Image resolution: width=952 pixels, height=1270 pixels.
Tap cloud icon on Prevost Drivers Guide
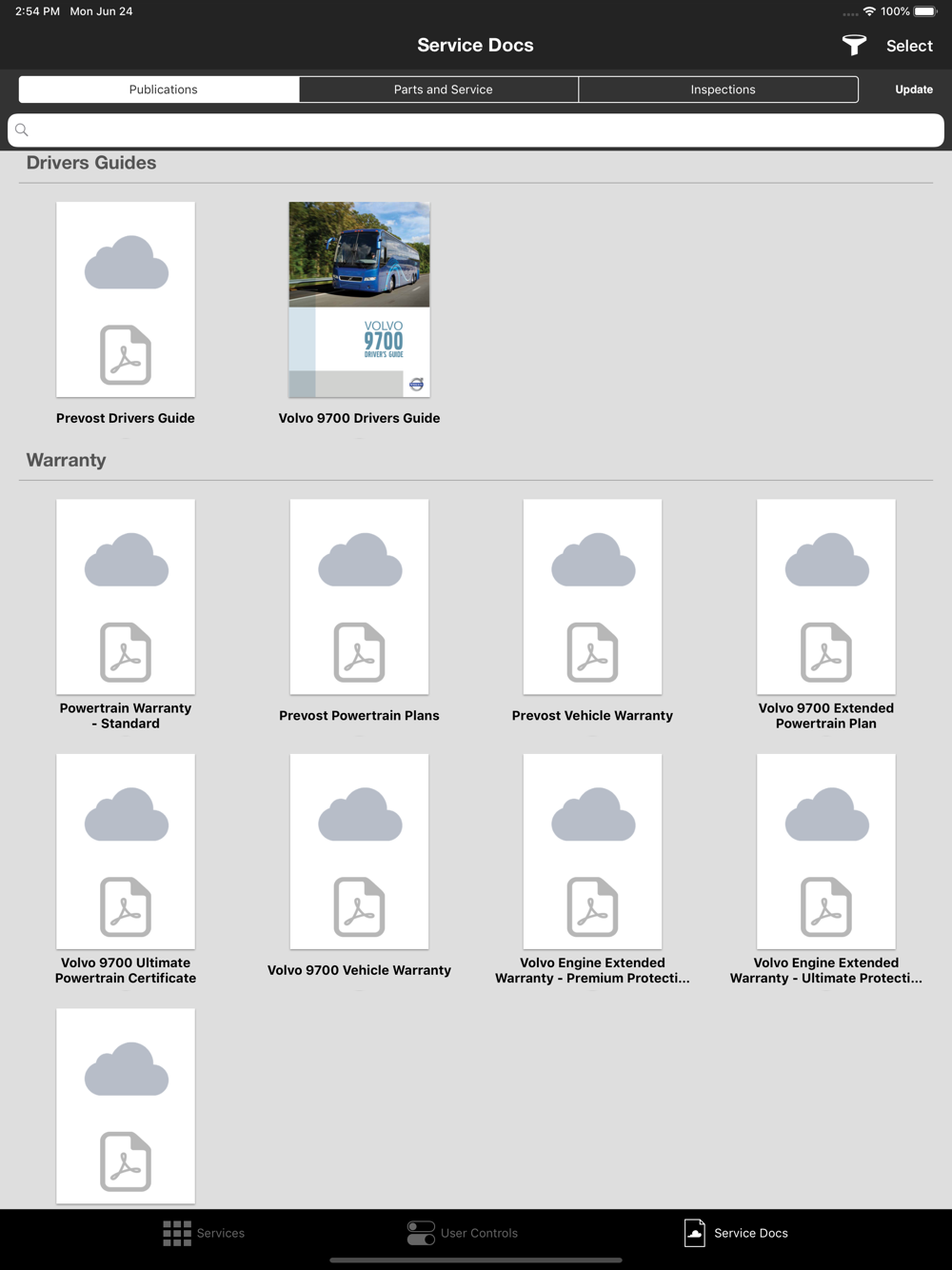[127, 262]
